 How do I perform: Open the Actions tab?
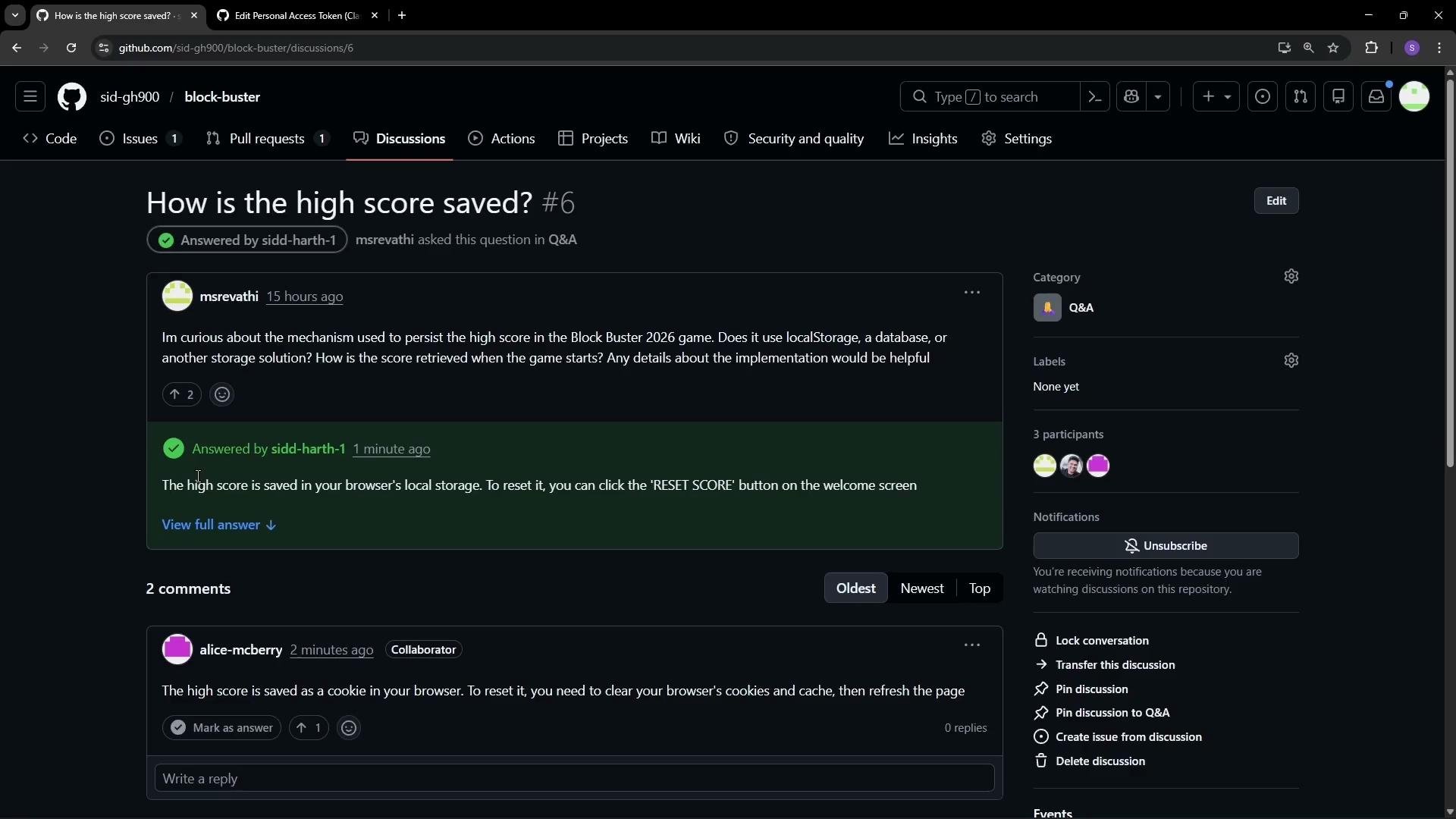click(502, 139)
